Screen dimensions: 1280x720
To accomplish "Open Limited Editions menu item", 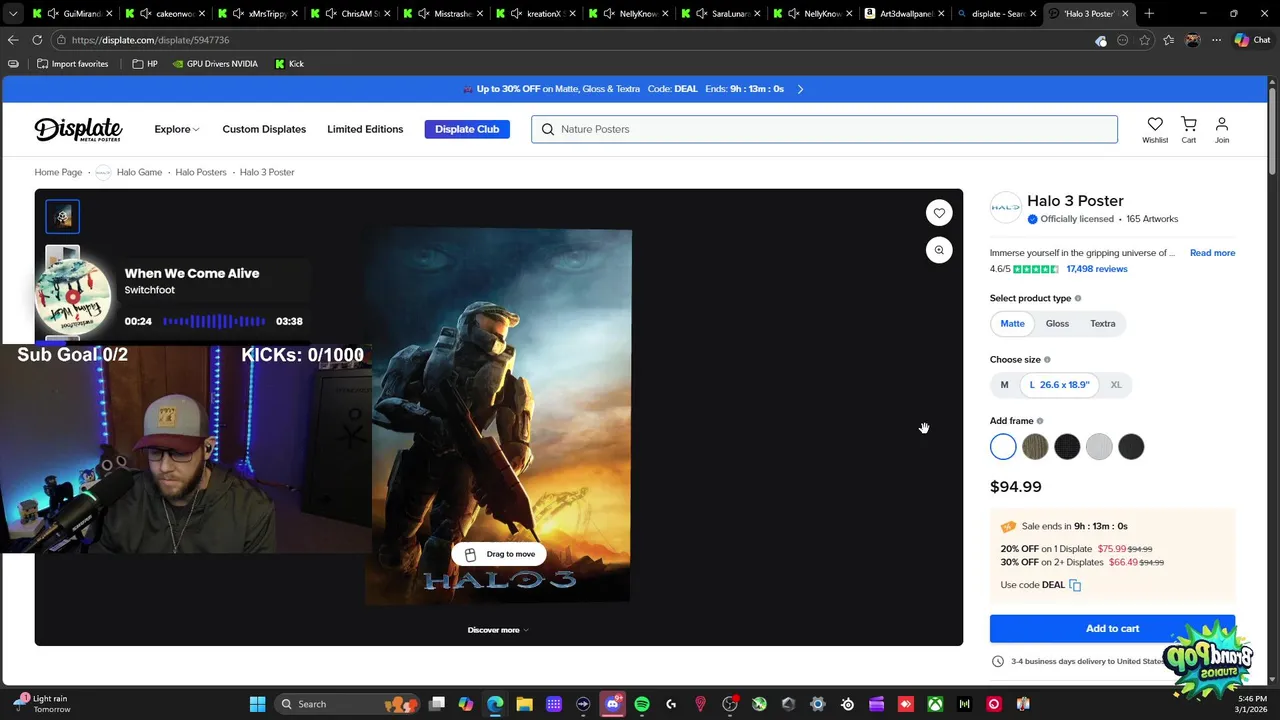I will coord(365,129).
